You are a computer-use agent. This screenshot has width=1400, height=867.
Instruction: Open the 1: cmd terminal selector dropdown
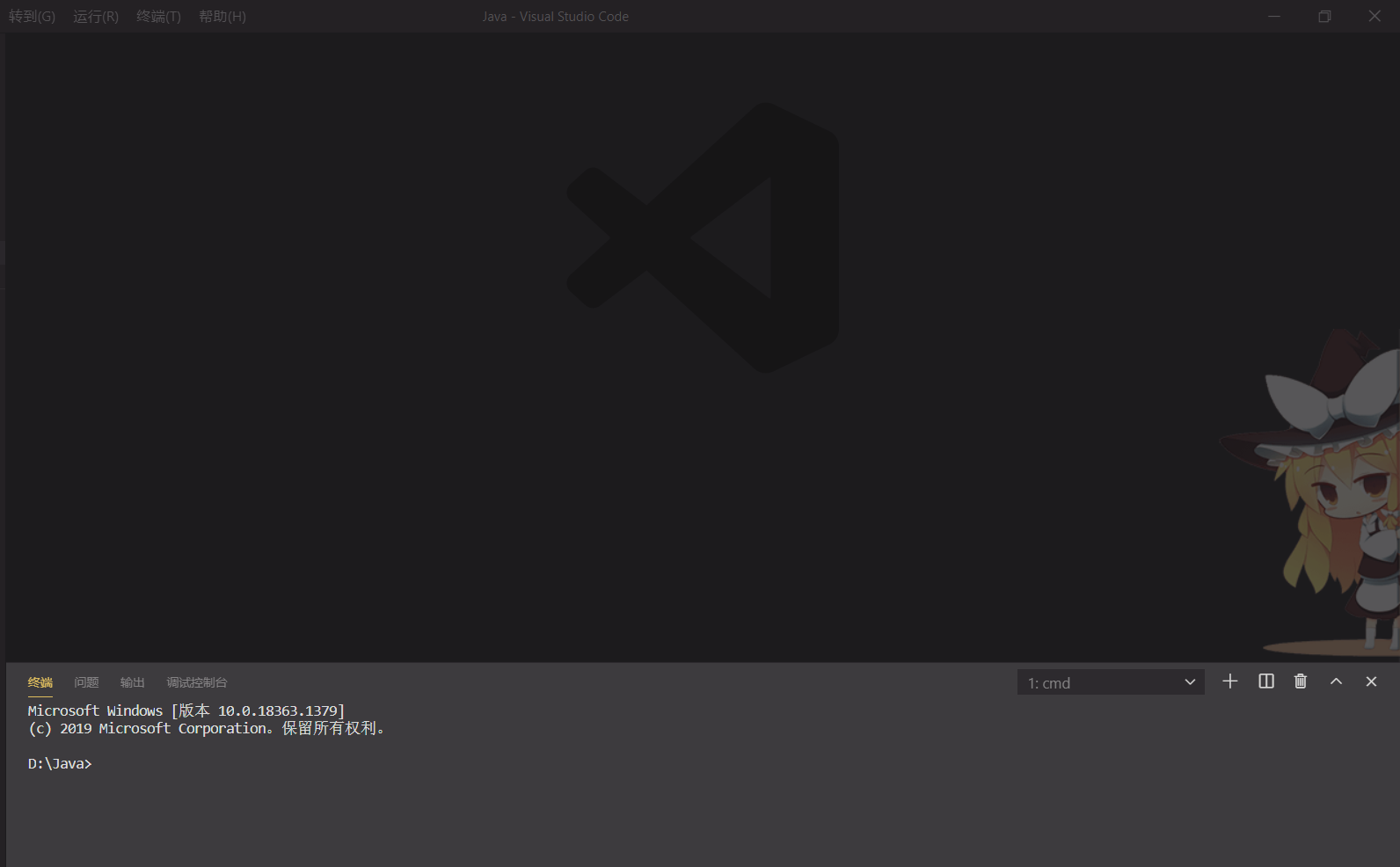point(1111,682)
